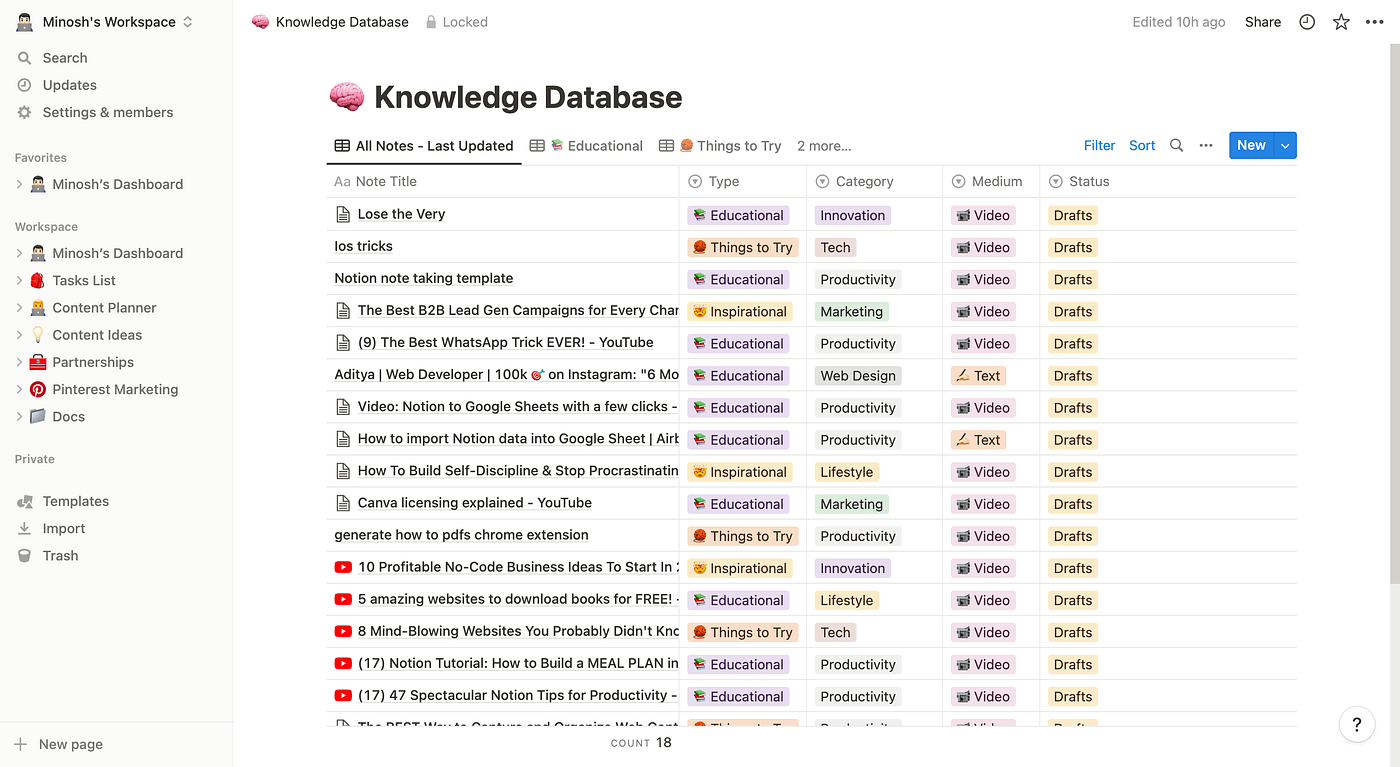Screen dimensions: 1400x767
Task: Open the help question mark button
Action: [1357, 725]
